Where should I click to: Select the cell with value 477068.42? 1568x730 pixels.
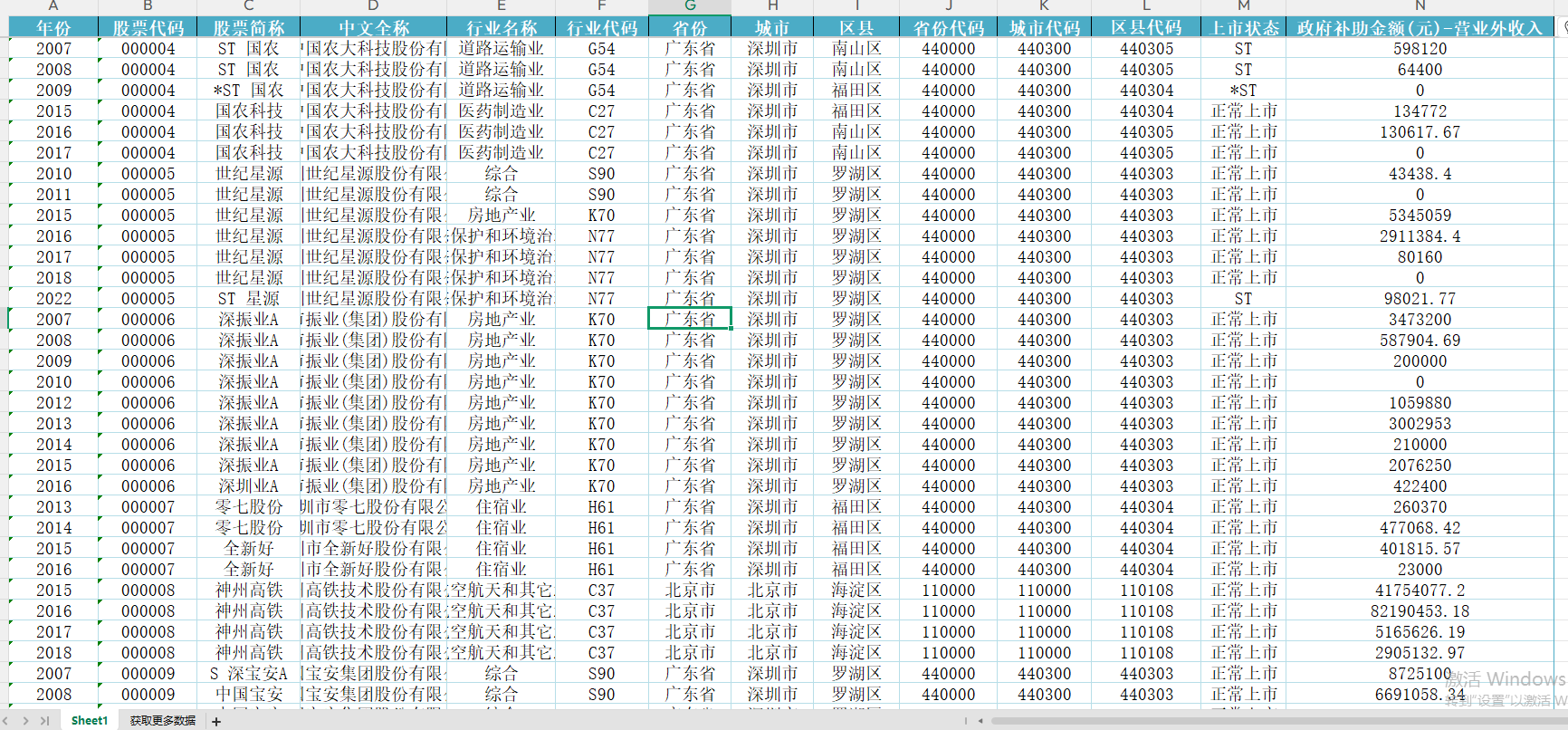[1420, 528]
